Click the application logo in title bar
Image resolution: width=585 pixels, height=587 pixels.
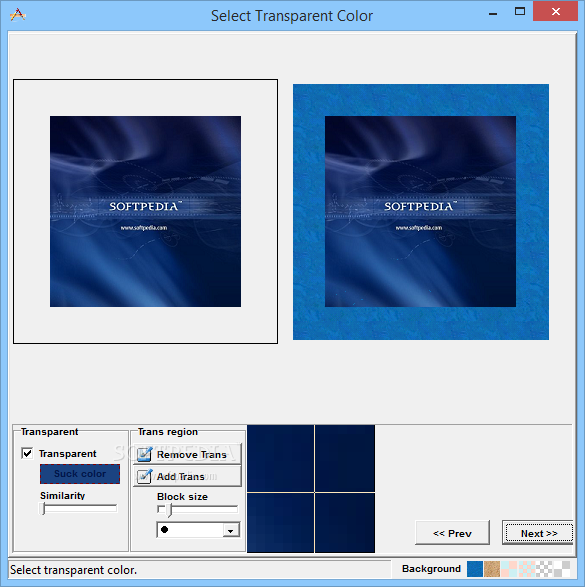coord(18,15)
